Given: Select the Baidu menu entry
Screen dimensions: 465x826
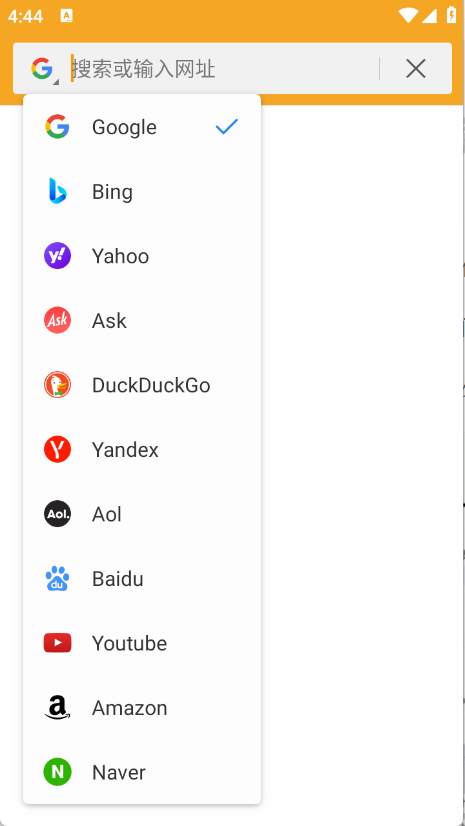Looking at the screenshot, I should 142,578.
